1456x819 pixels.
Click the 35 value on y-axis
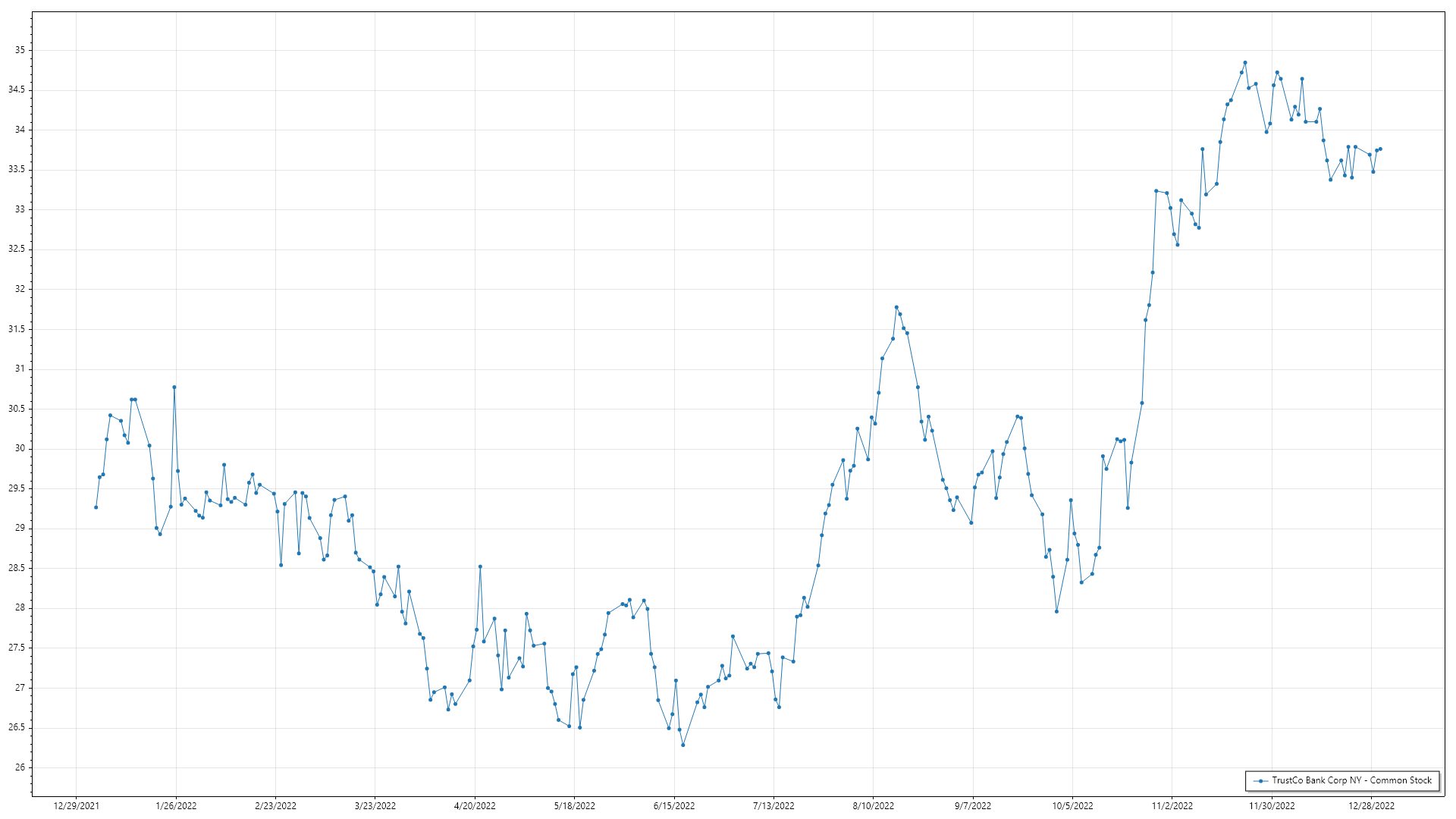coord(20,50)
